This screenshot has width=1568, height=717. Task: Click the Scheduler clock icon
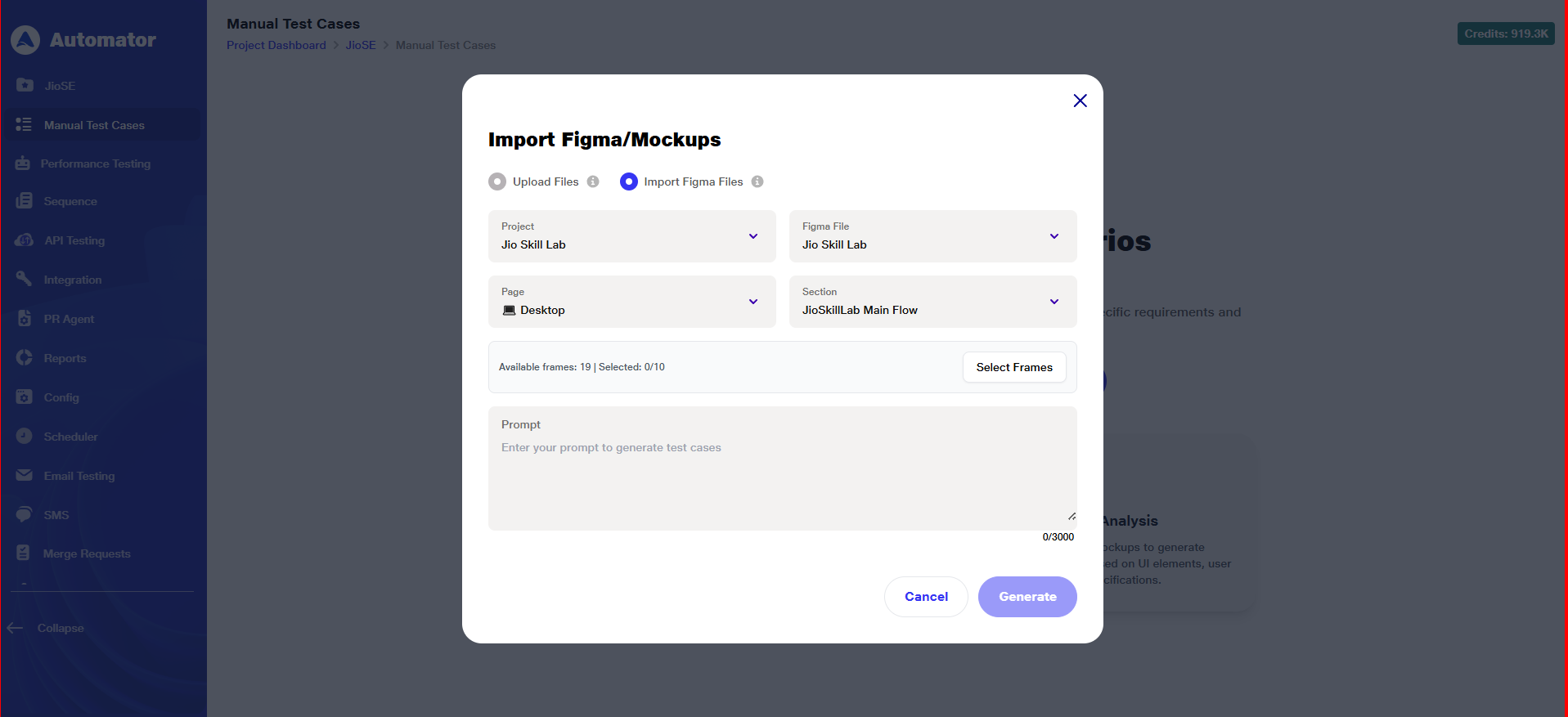click(x=25, y=437)
